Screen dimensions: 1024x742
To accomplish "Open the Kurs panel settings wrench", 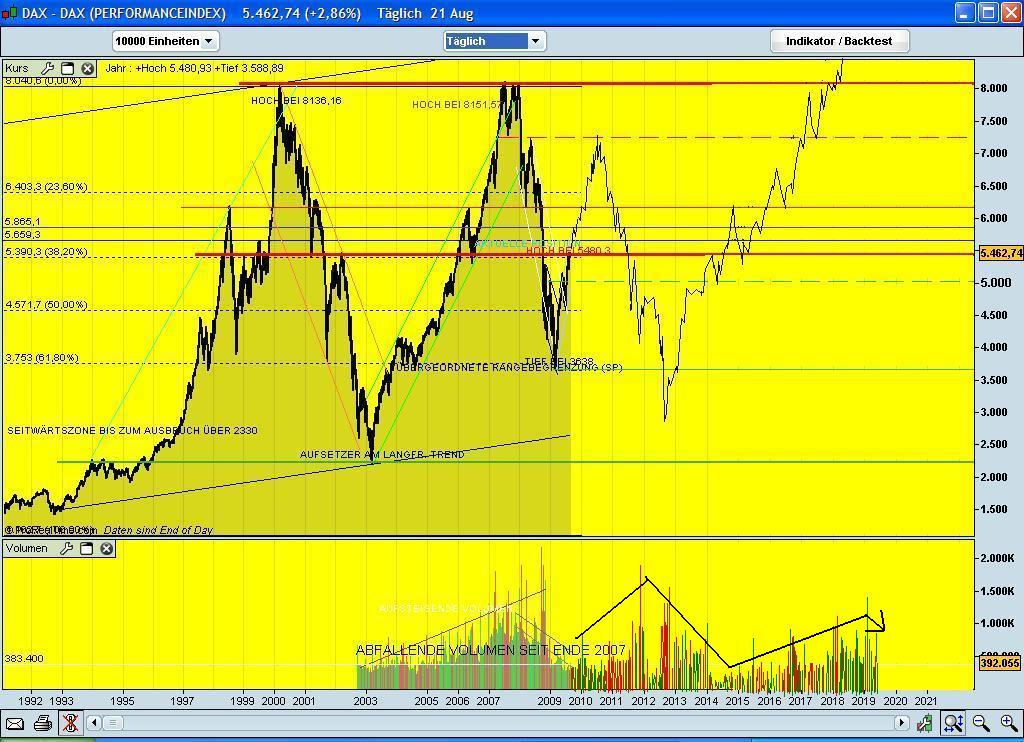I will 48,68.
